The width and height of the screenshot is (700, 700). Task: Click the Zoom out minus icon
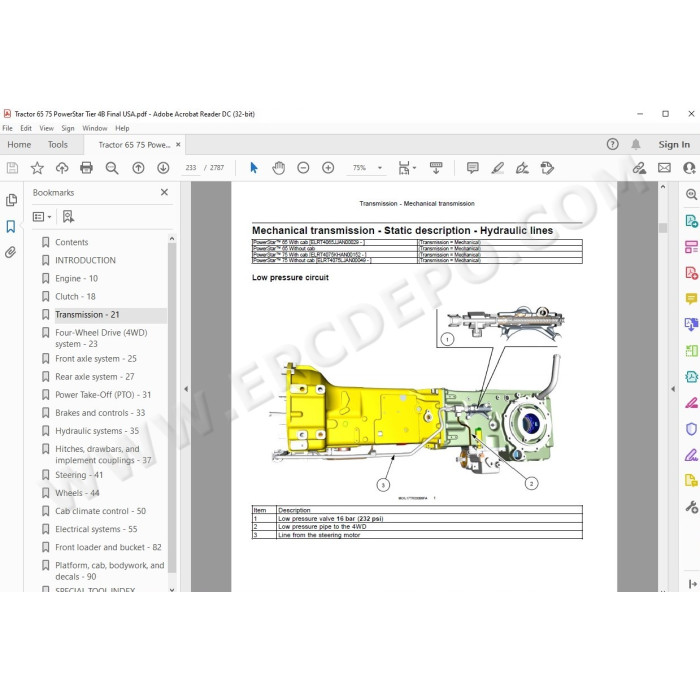click(x=303, y=168)
